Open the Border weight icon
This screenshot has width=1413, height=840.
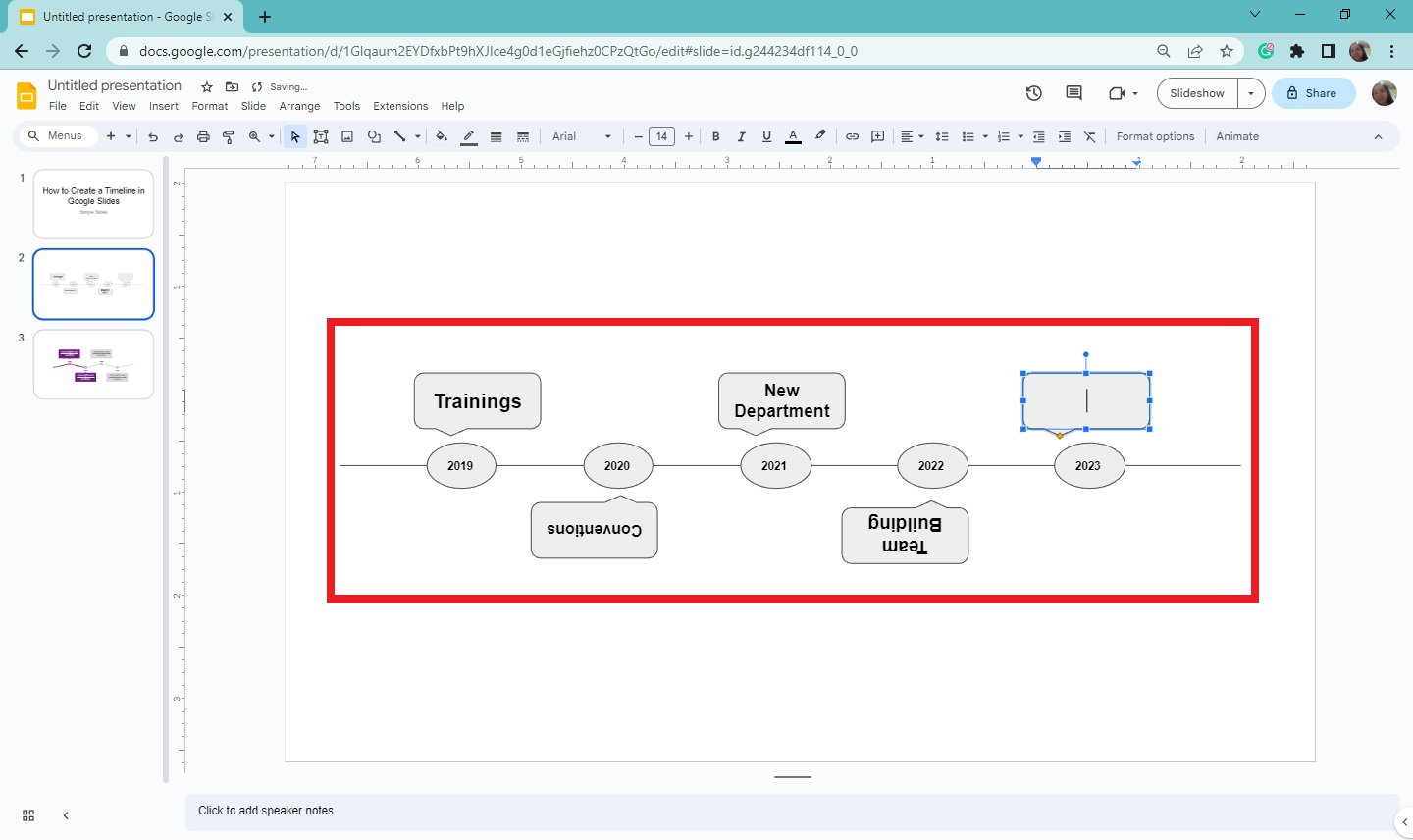497,137
